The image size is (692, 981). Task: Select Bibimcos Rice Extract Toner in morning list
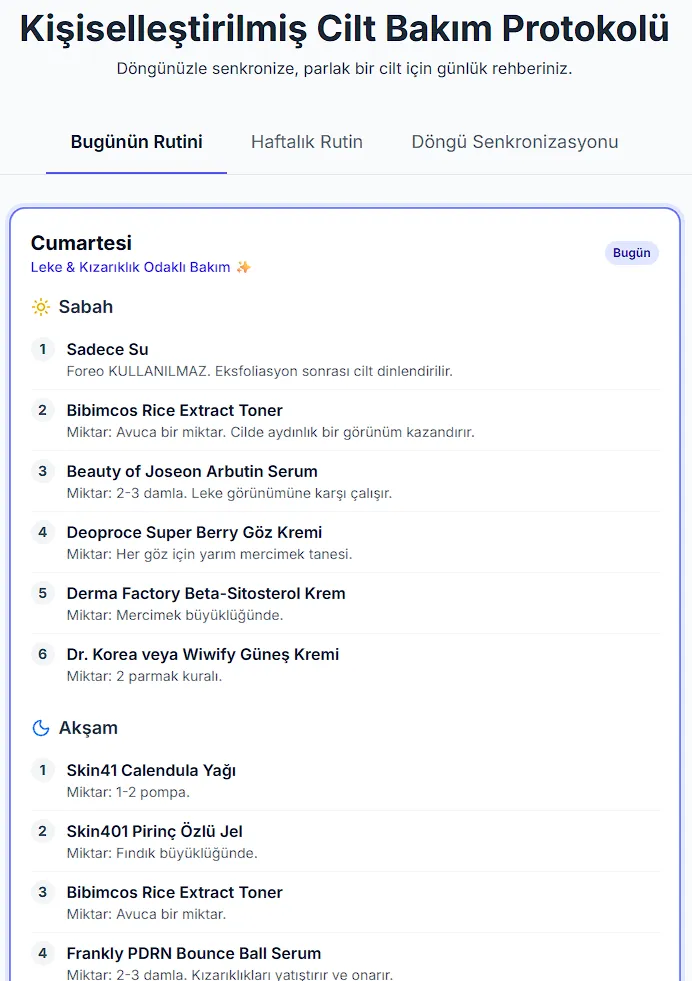point(175,410)
